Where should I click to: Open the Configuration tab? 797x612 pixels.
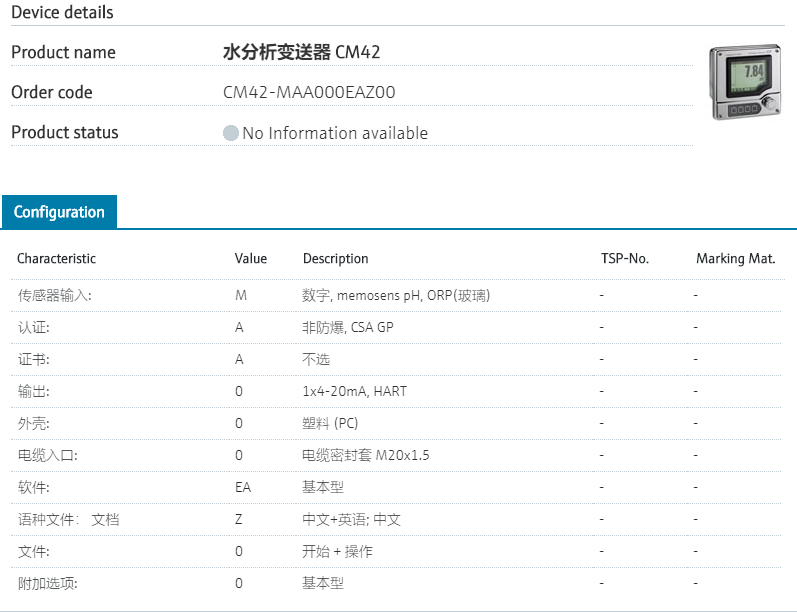(x=59, y=212)
